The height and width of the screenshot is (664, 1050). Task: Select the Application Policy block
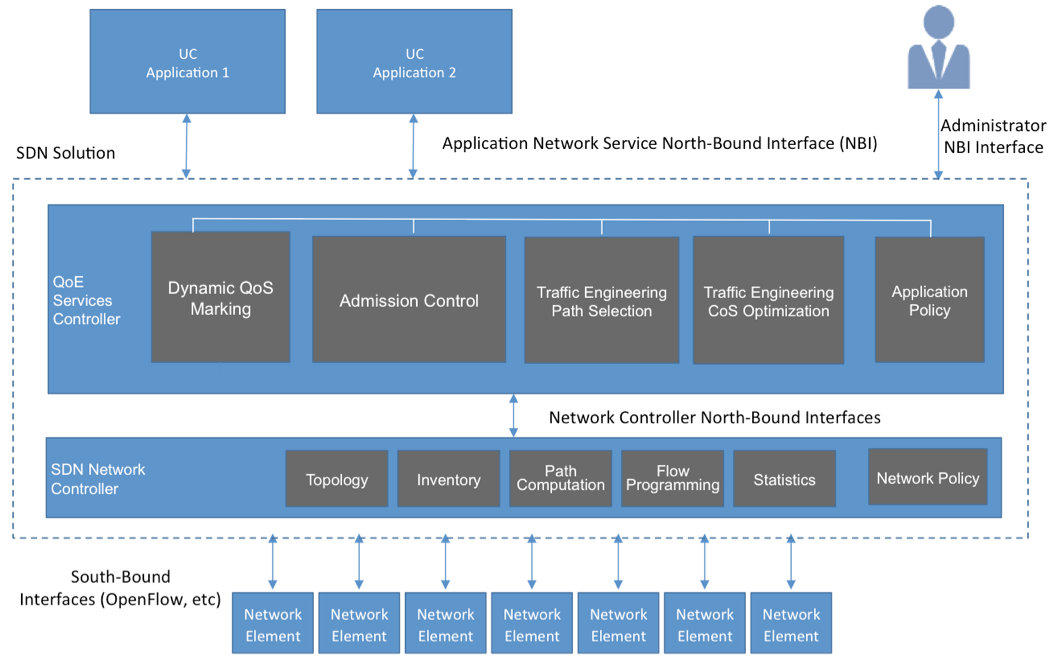[929, 300]
